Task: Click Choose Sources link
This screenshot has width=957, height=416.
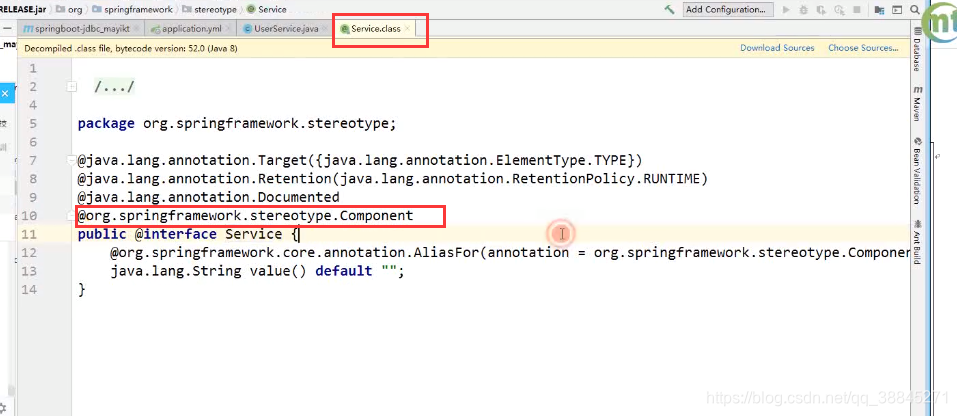Action: 863,48
